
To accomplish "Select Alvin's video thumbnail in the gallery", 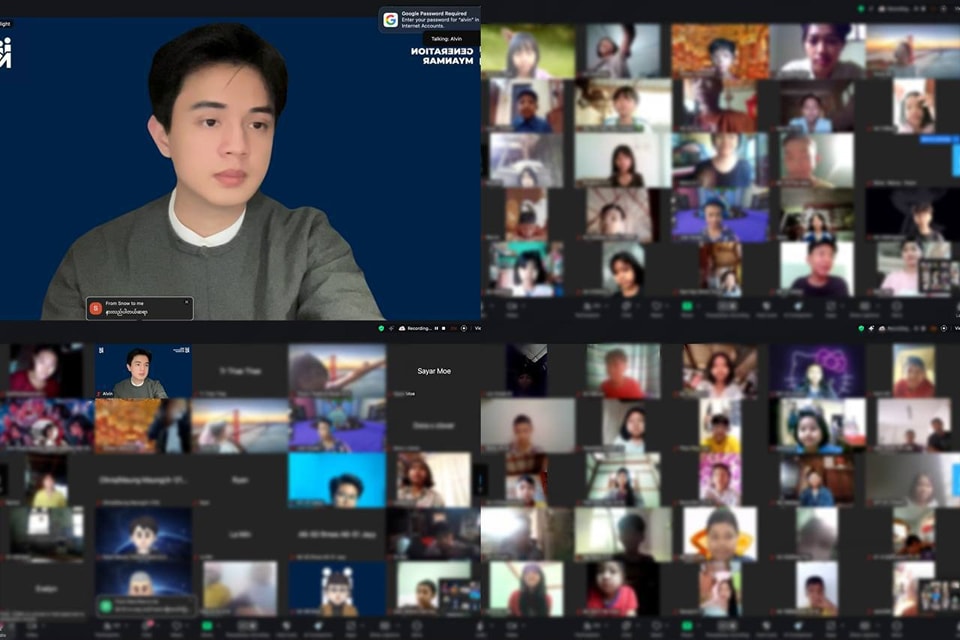I will 145,370.
